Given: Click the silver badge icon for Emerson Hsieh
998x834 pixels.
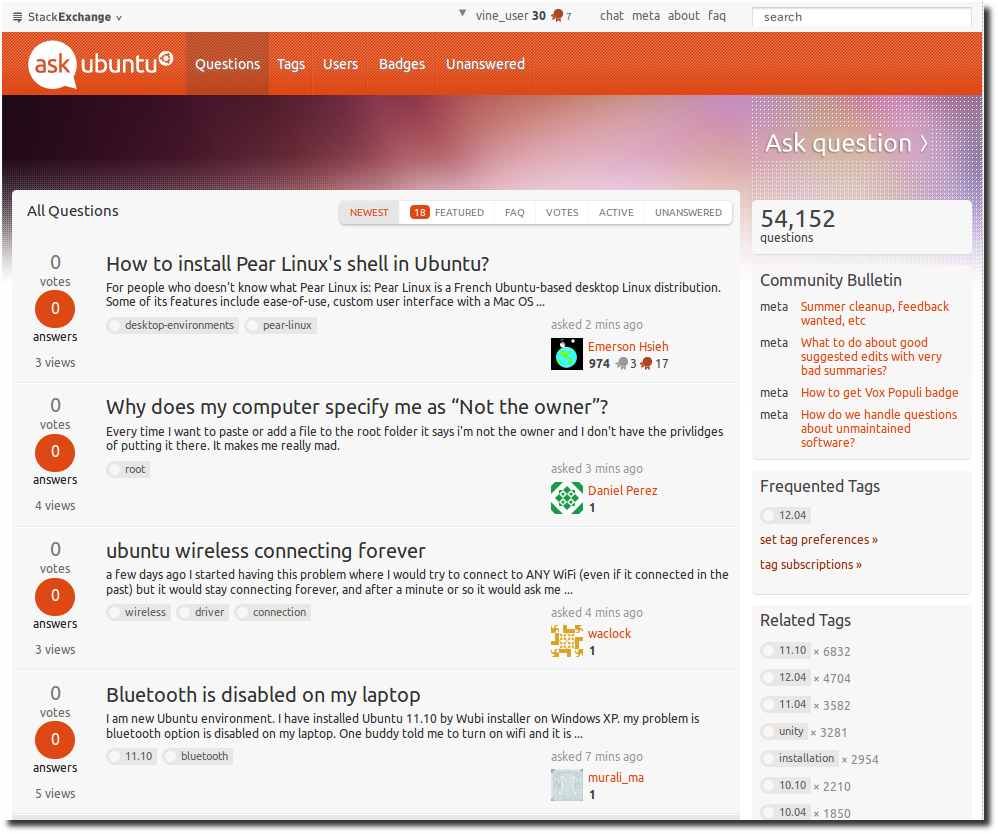Looking at the screenshot, I should [x=622, y=364].
